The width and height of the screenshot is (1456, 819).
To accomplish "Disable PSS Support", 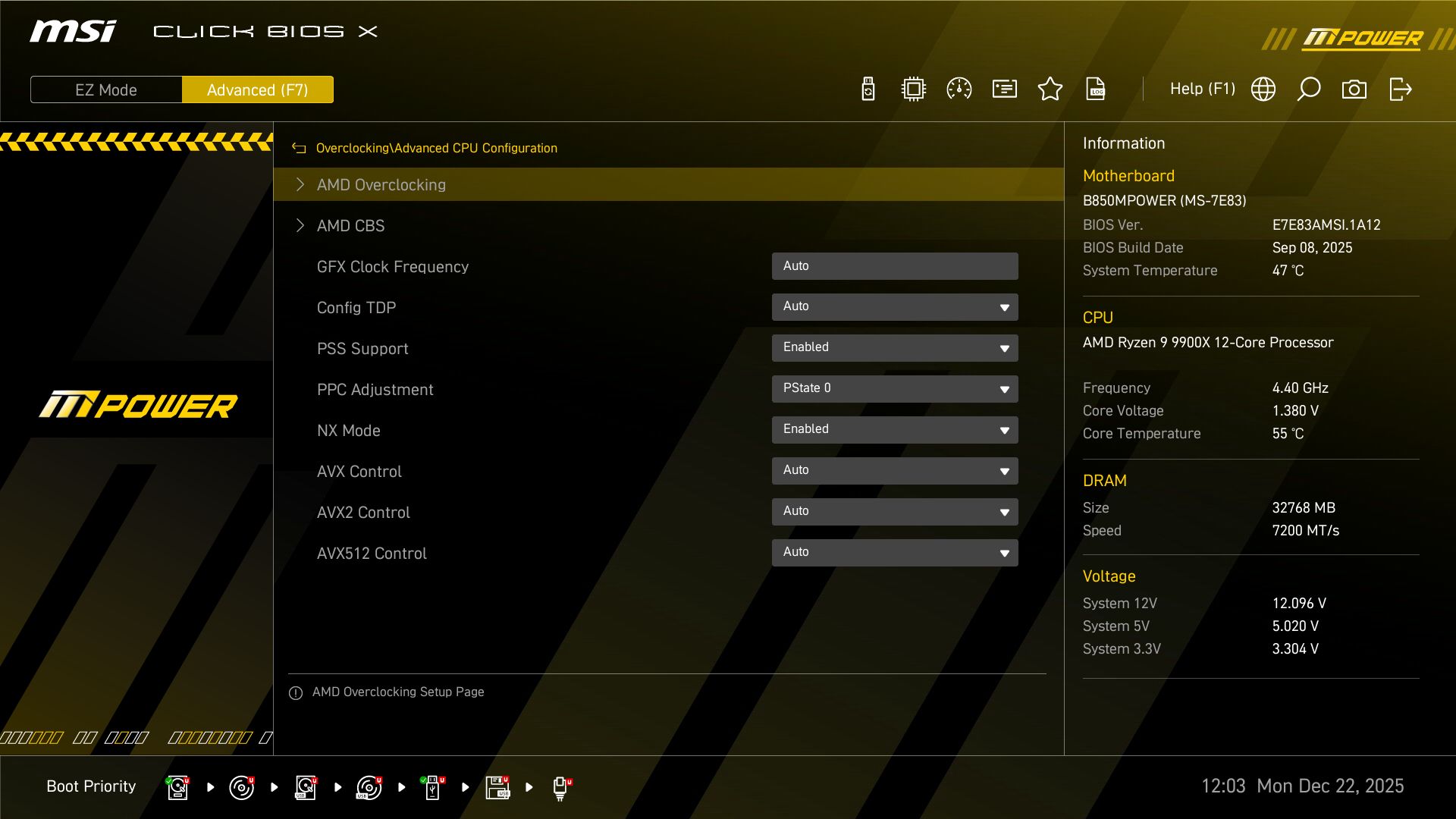I will click(x=895, y=347).
